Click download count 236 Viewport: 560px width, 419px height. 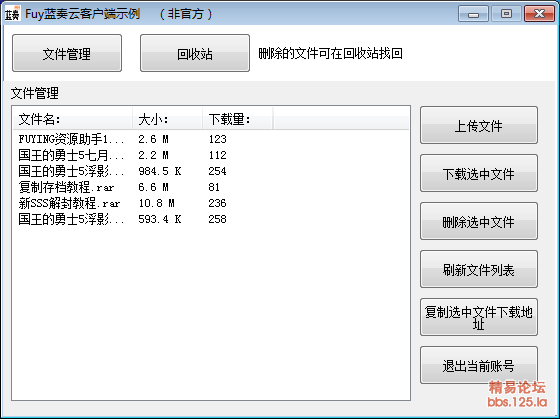tap(218, 203)
